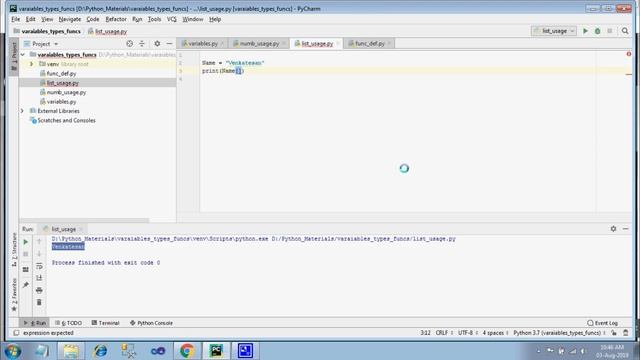Open Project panel settings gear

[157, 44]
